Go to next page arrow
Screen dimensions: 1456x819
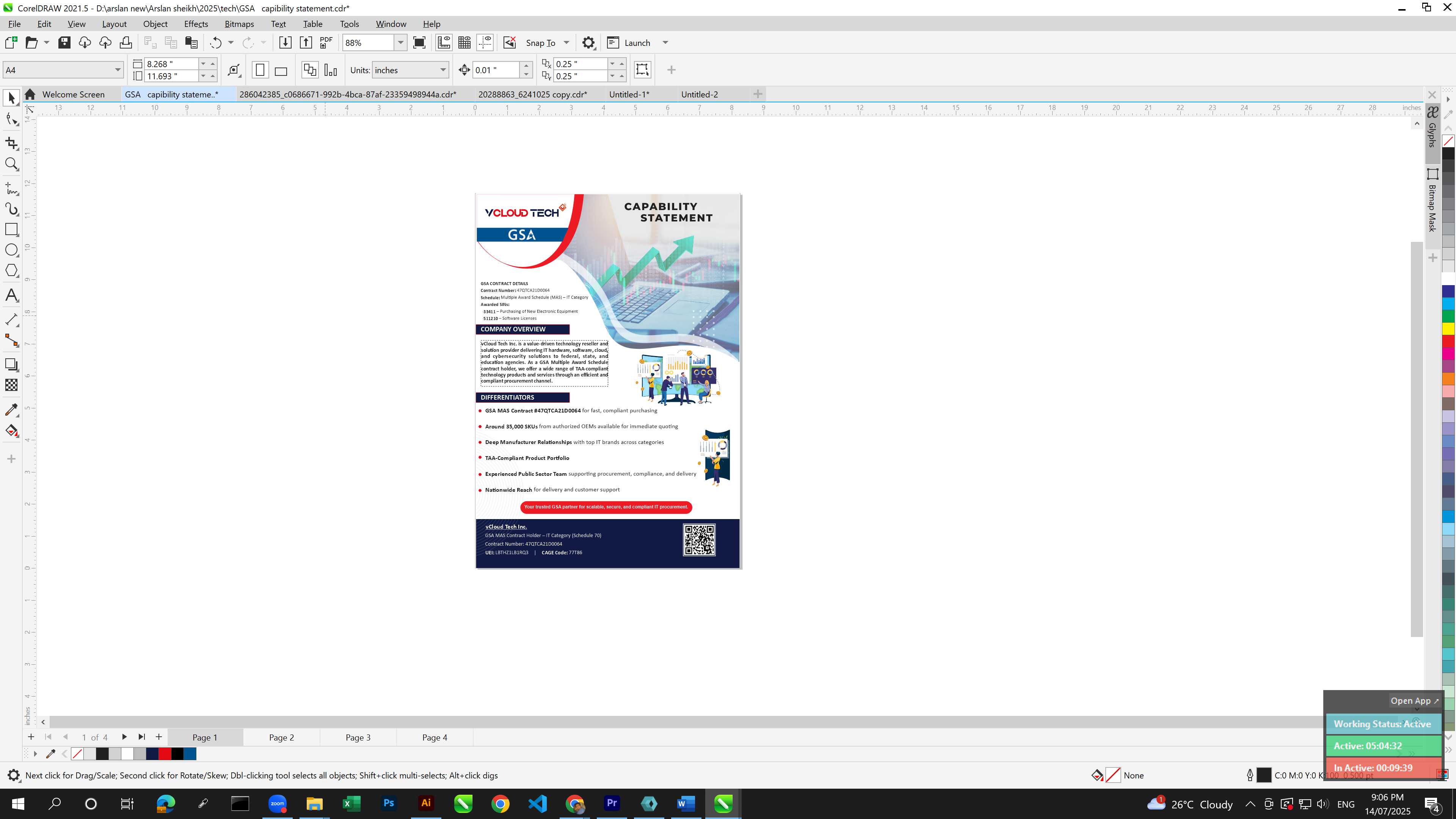pos(124,737)
